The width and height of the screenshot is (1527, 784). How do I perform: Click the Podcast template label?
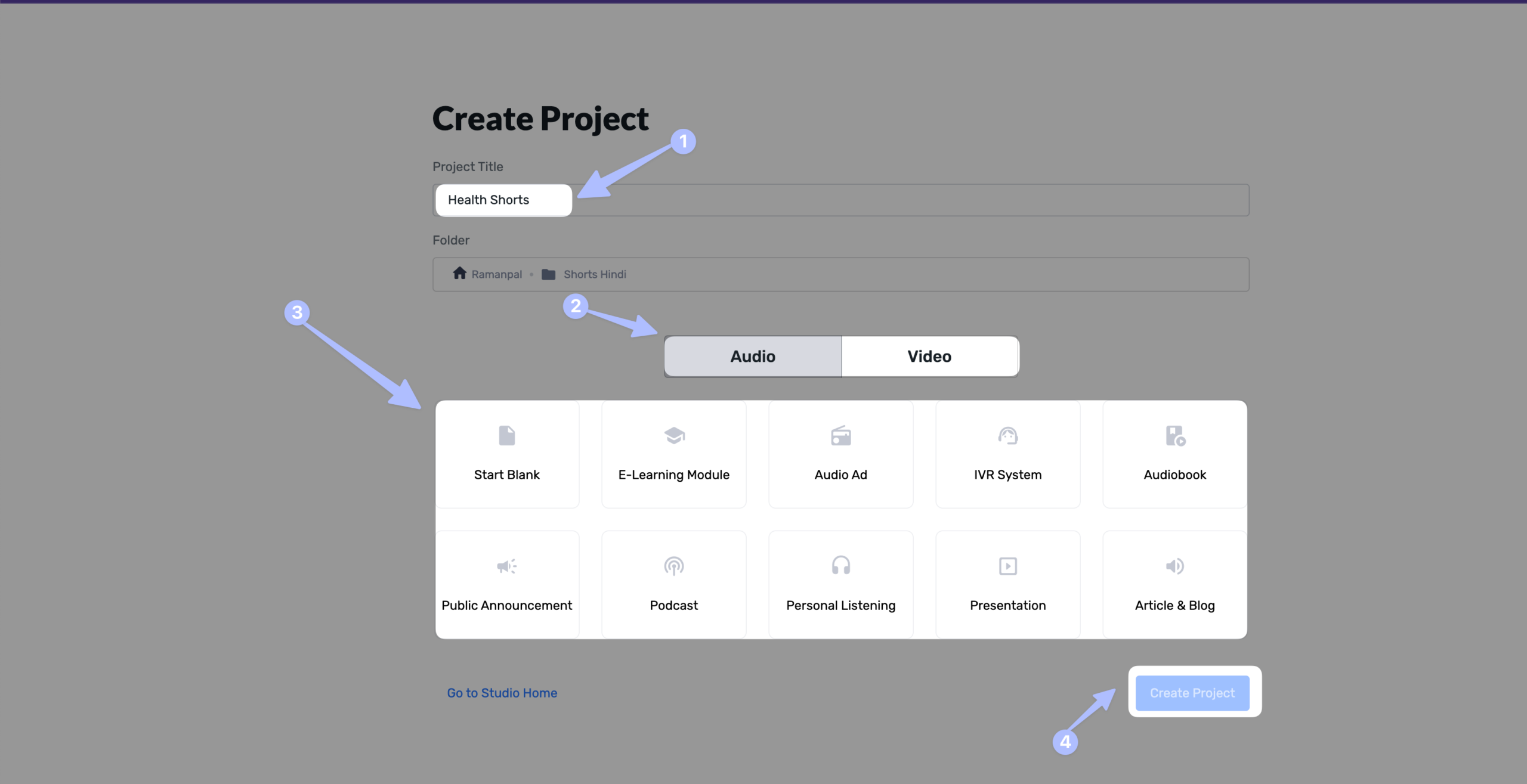coord(673,605)
